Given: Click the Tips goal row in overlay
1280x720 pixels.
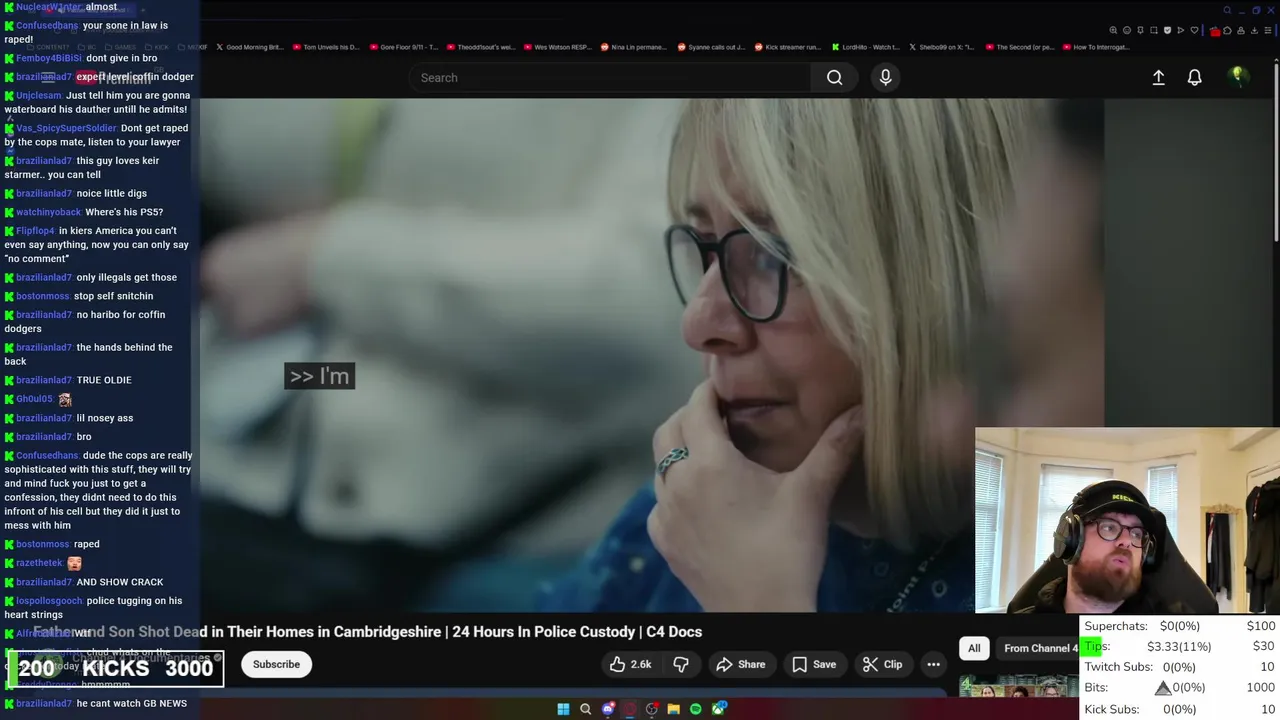Looking at the screenshot, I should tap(1180, 646).
